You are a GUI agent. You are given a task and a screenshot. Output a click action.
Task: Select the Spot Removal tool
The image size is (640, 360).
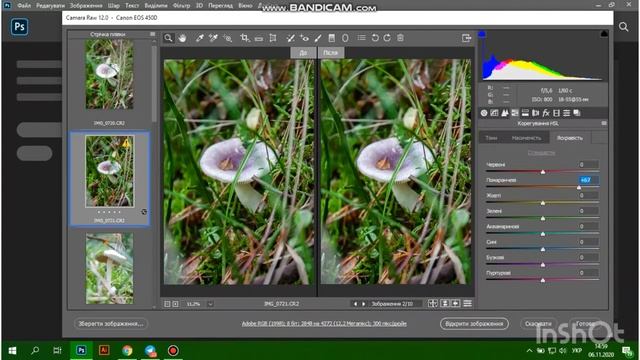coord(290,38)
